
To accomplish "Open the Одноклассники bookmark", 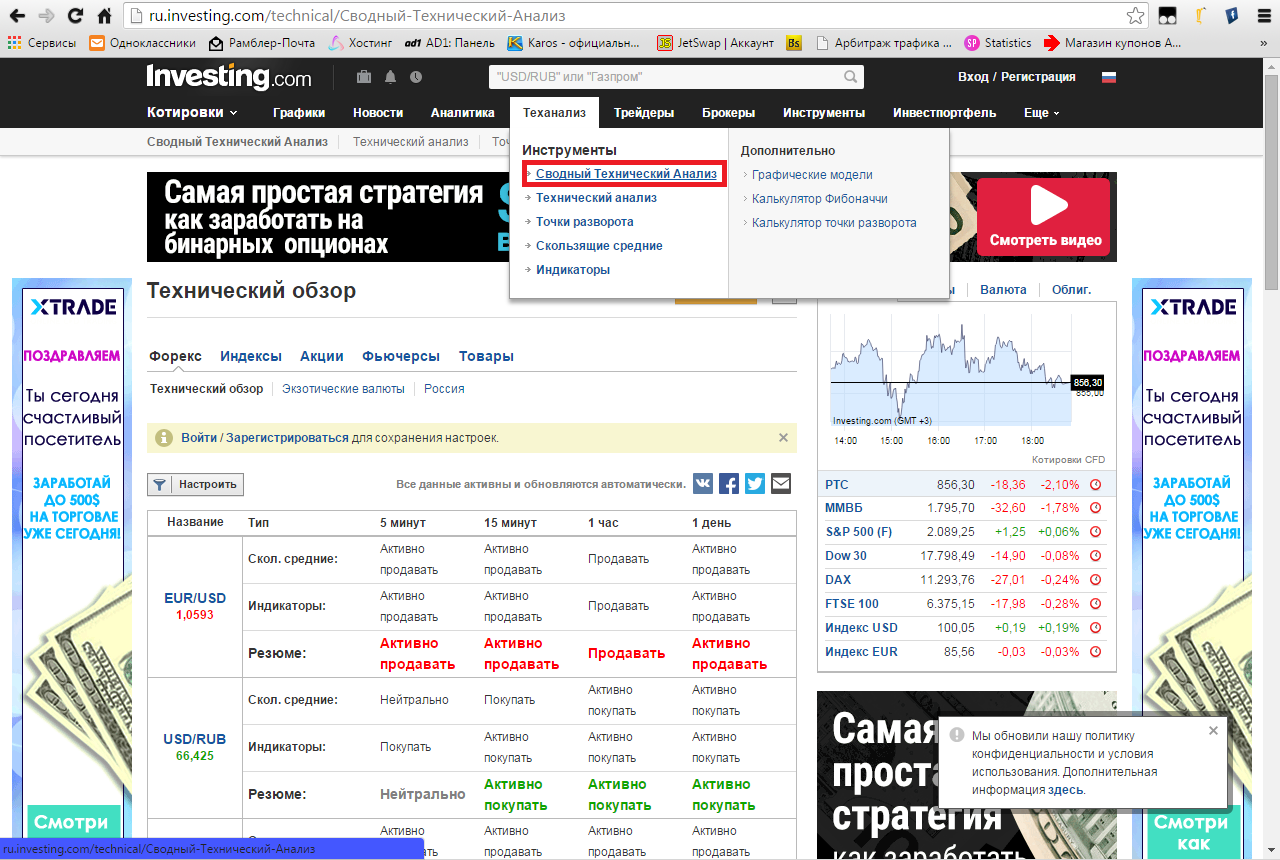I will pos(142,43).
